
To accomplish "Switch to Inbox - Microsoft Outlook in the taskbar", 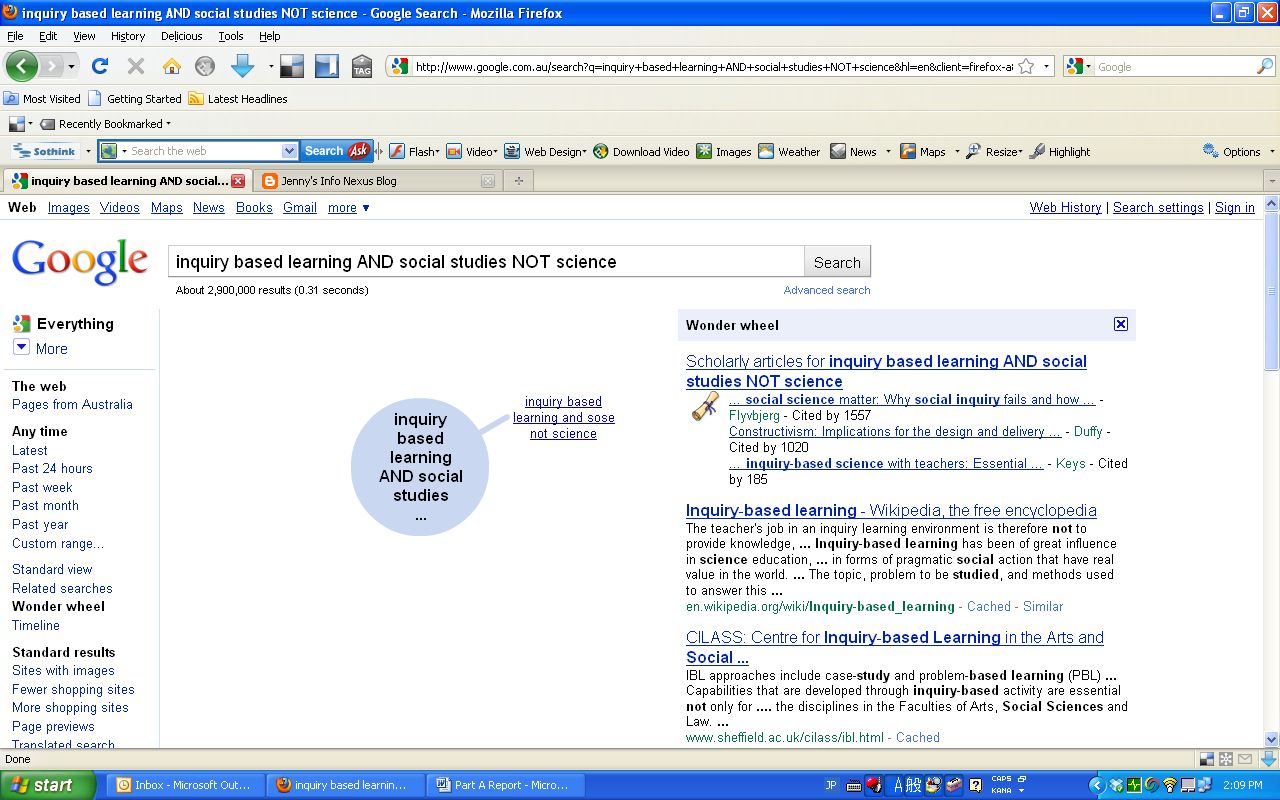I will [185, 785].
